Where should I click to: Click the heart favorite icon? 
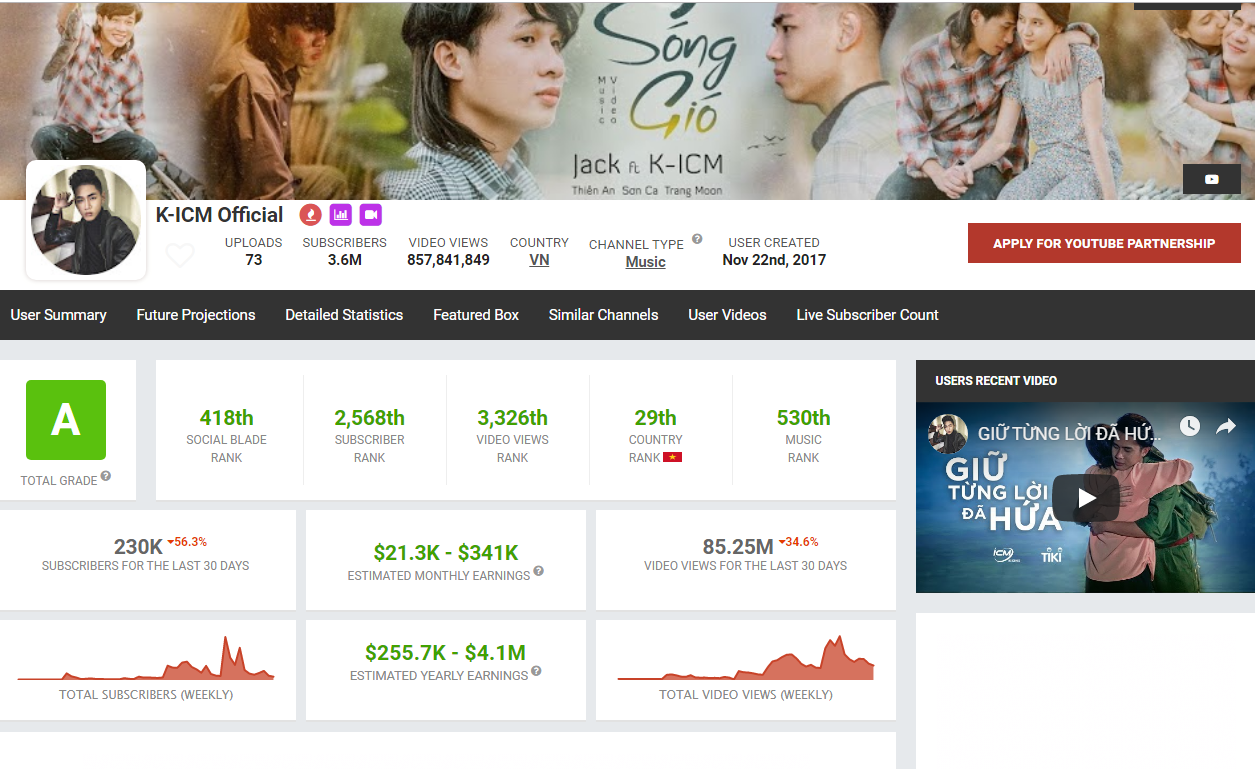(180, 257)
